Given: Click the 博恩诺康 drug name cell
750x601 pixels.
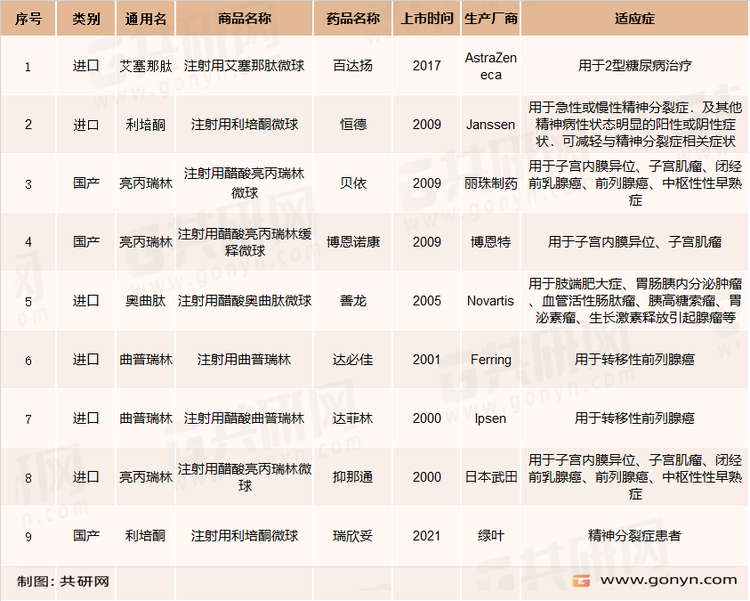Looking at the screenshot, I should (x=353, y=242).
